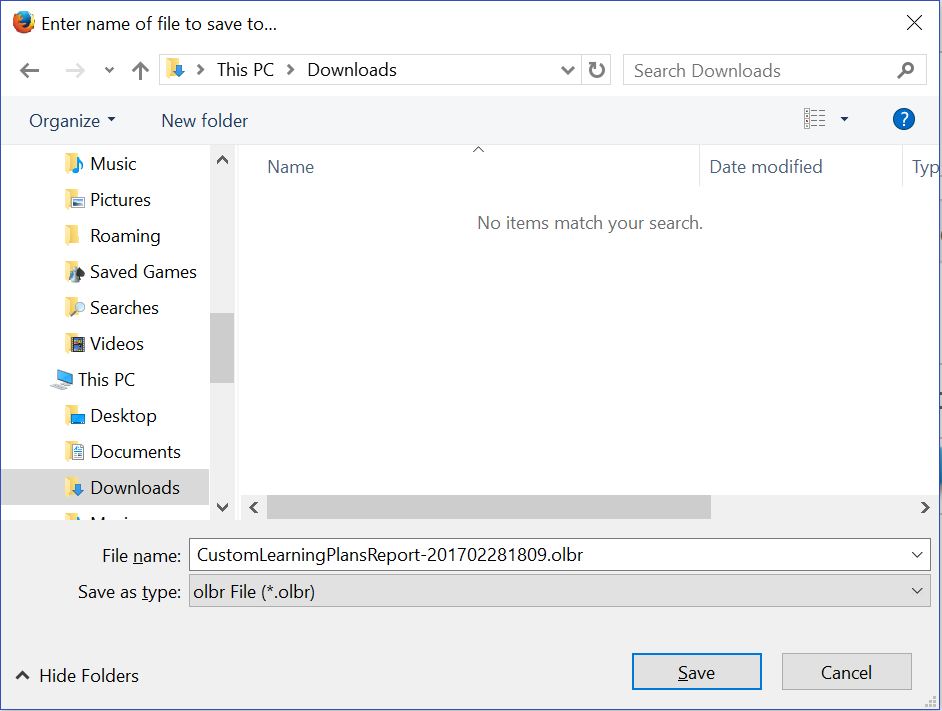Cancel the save dialog
The image size is (942, 711).
pyautogui.click(x=846, y=672)
